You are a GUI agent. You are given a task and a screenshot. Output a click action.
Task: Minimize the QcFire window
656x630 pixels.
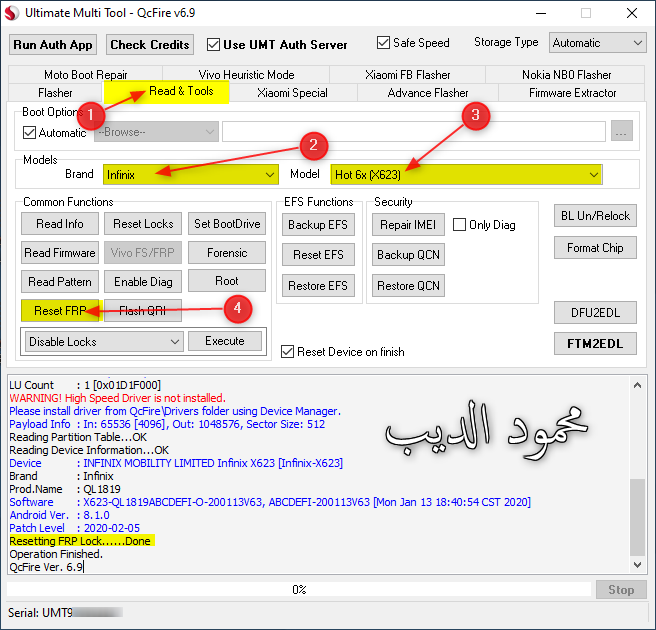click(541, 13)
